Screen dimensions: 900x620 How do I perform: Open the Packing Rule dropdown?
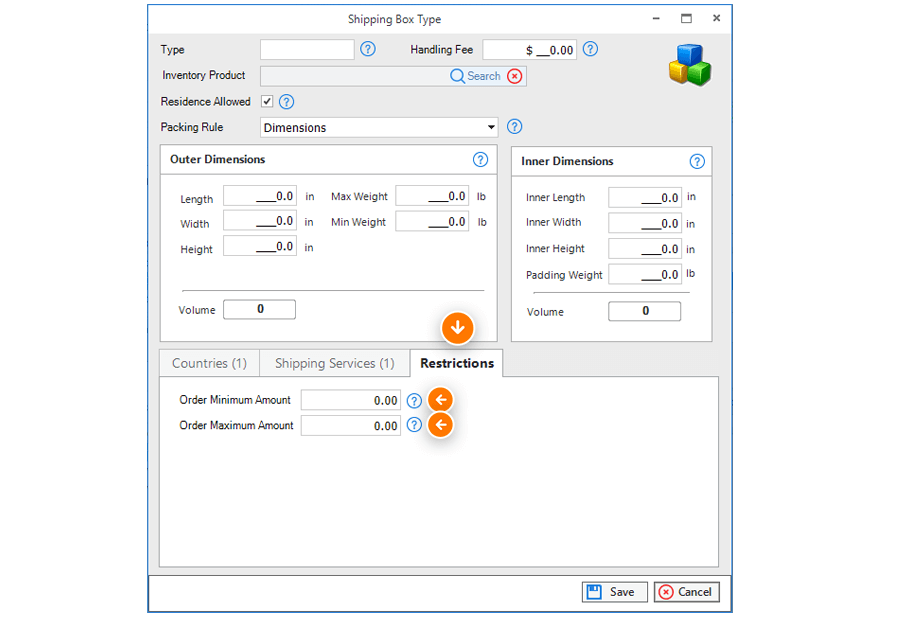pyautogui.click(x=379, y=127)
